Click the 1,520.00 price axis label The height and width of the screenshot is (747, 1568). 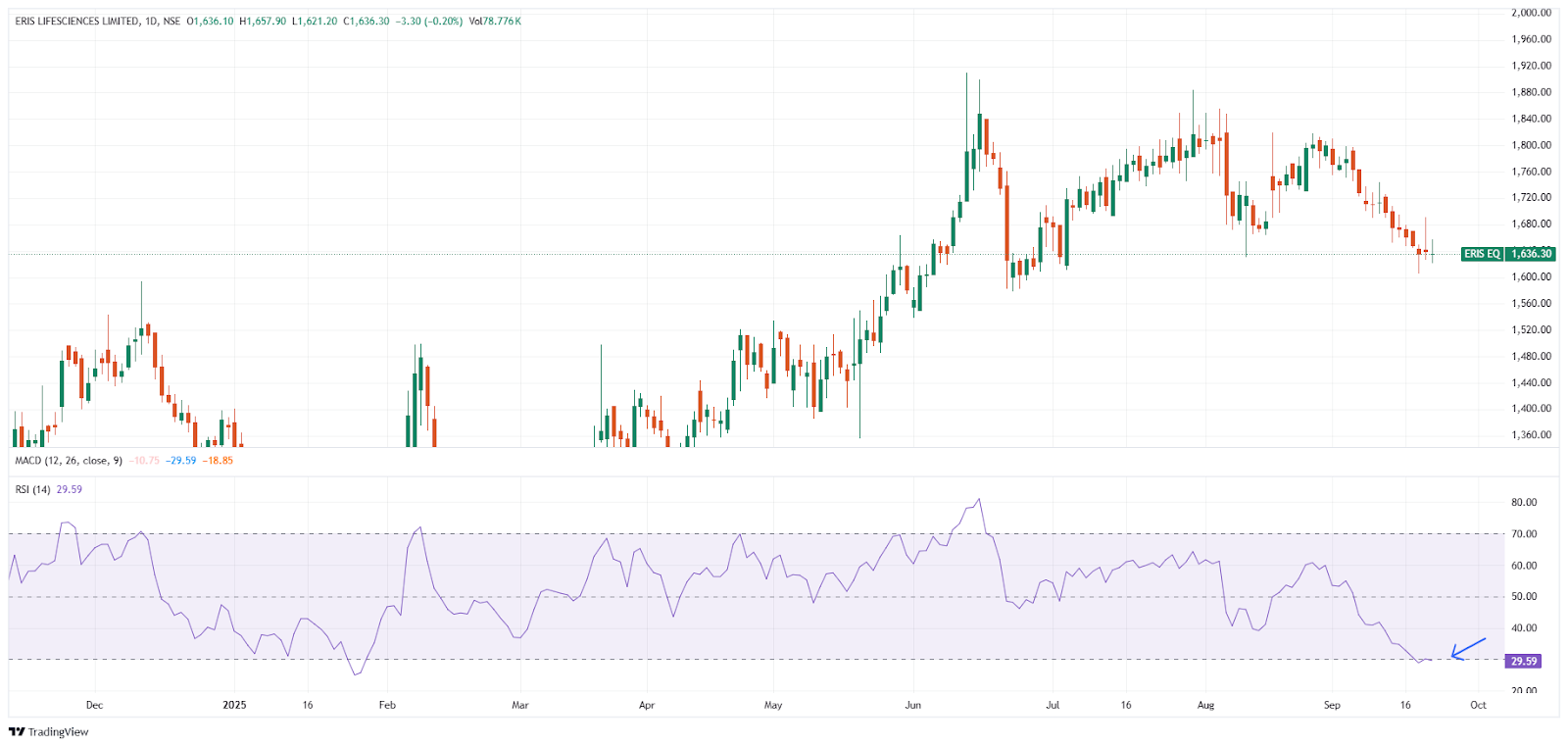[1532, 329]
